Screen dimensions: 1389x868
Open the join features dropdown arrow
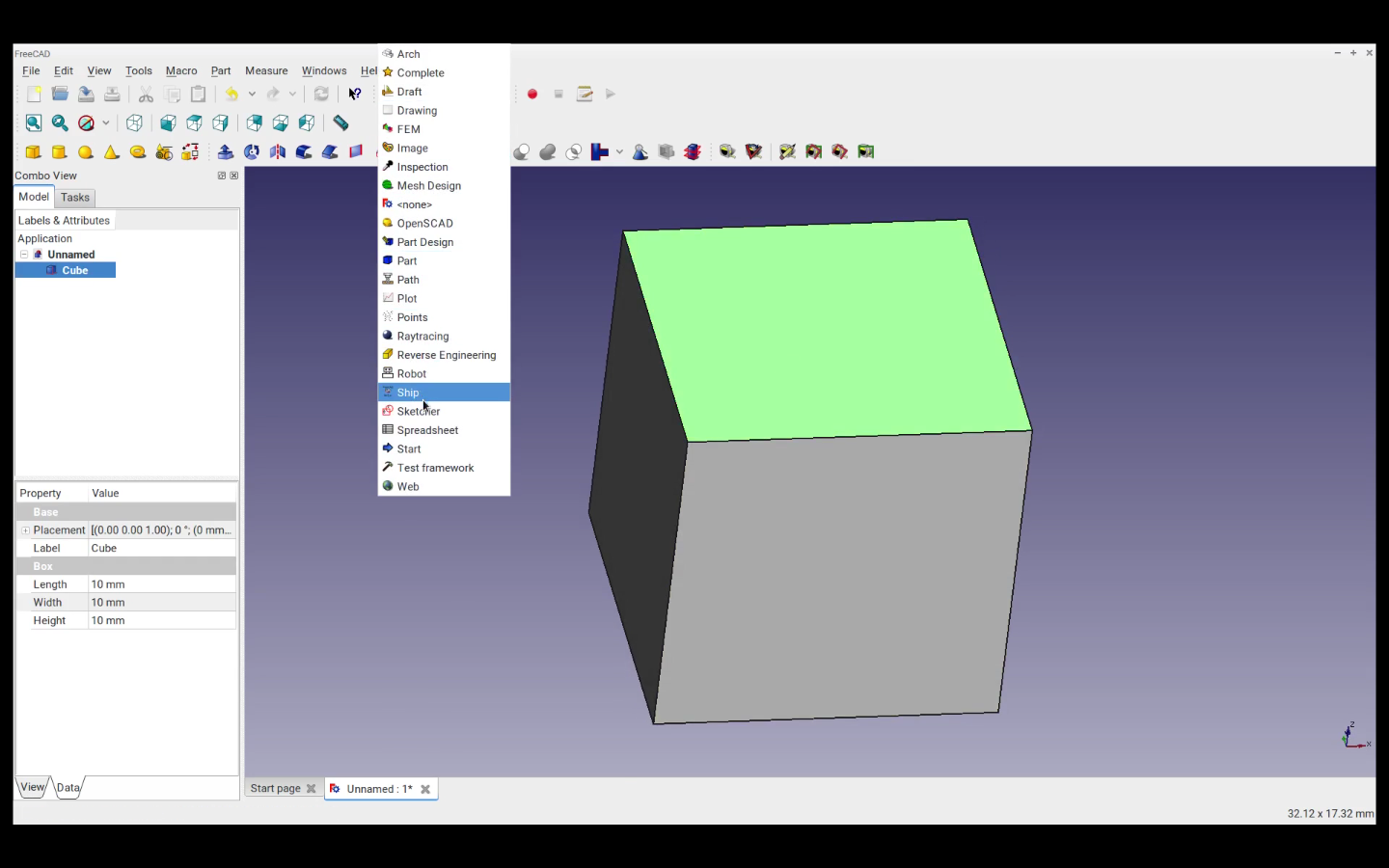619,152
